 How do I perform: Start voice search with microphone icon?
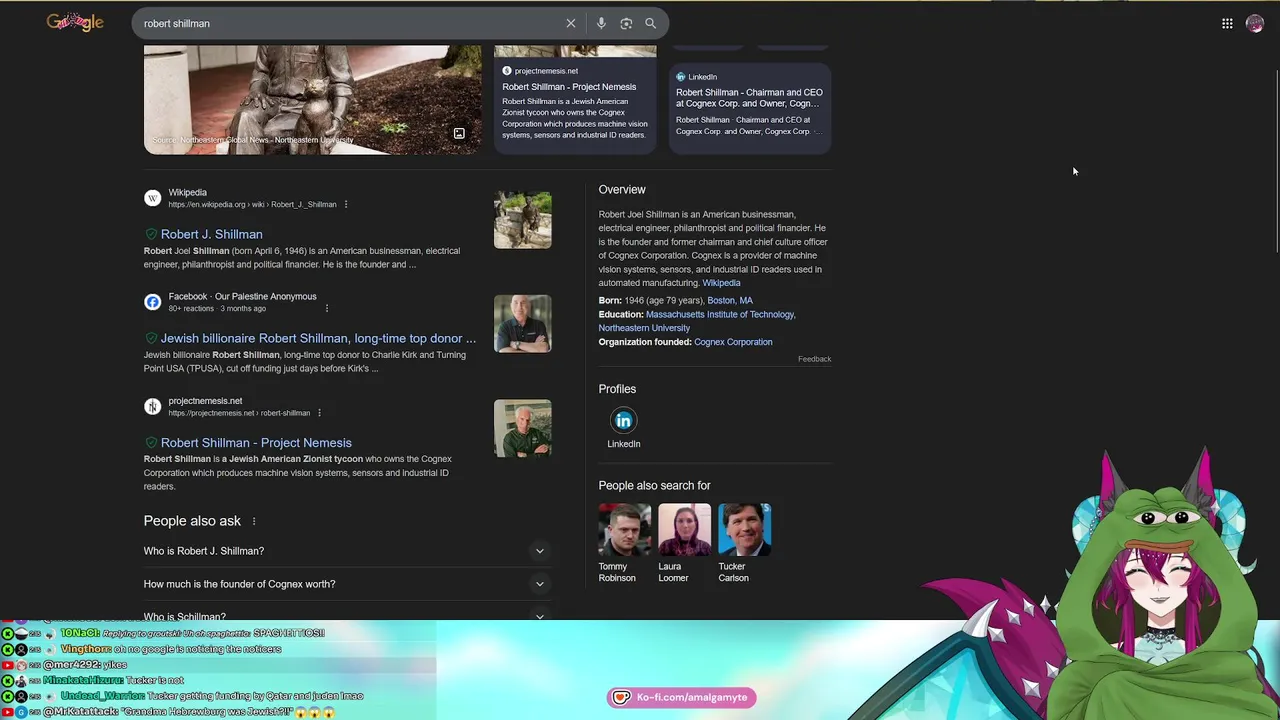click(601, 23)
